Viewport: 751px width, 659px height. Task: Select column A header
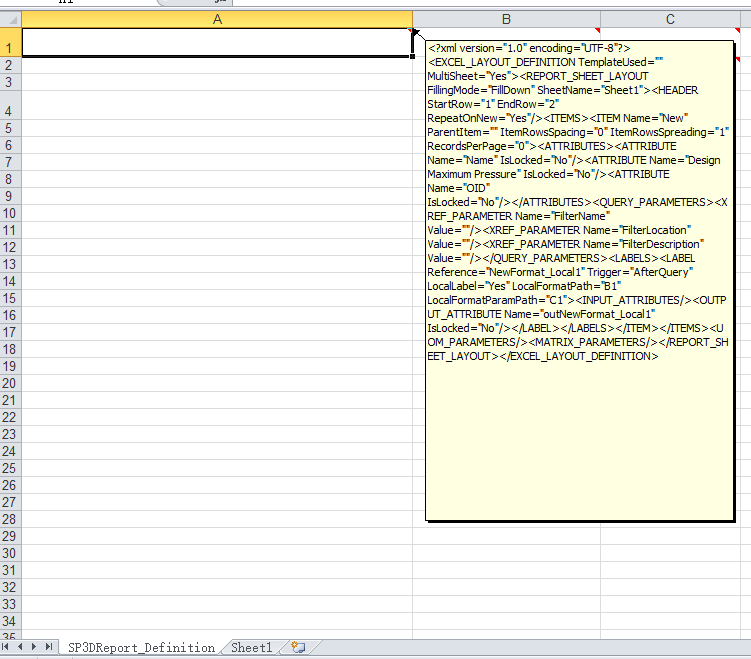click(x=217, y=19)
